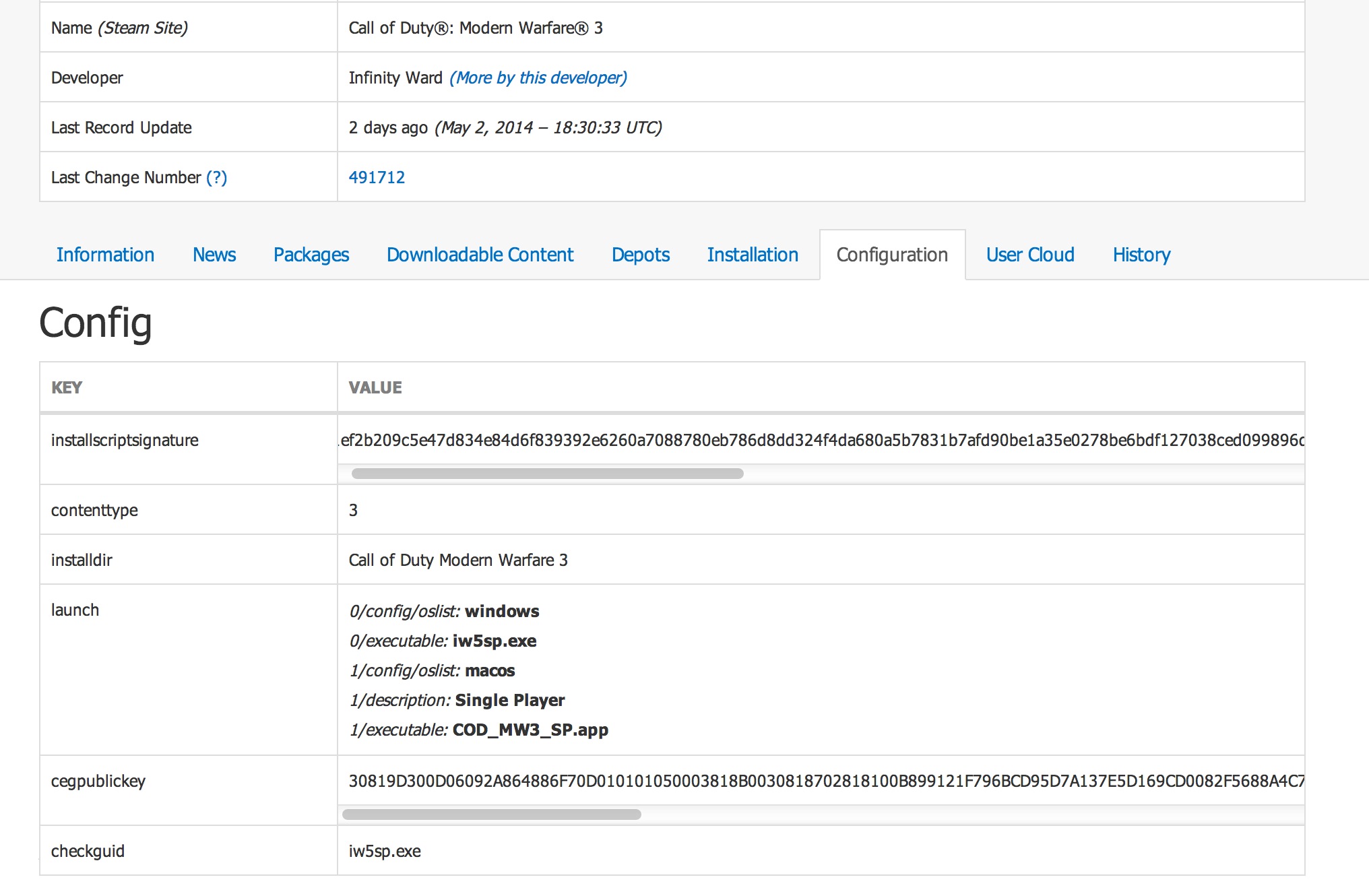Switch to the Installation tab
This screenshot has height=896, width=1369.
(x=753, y=255)
